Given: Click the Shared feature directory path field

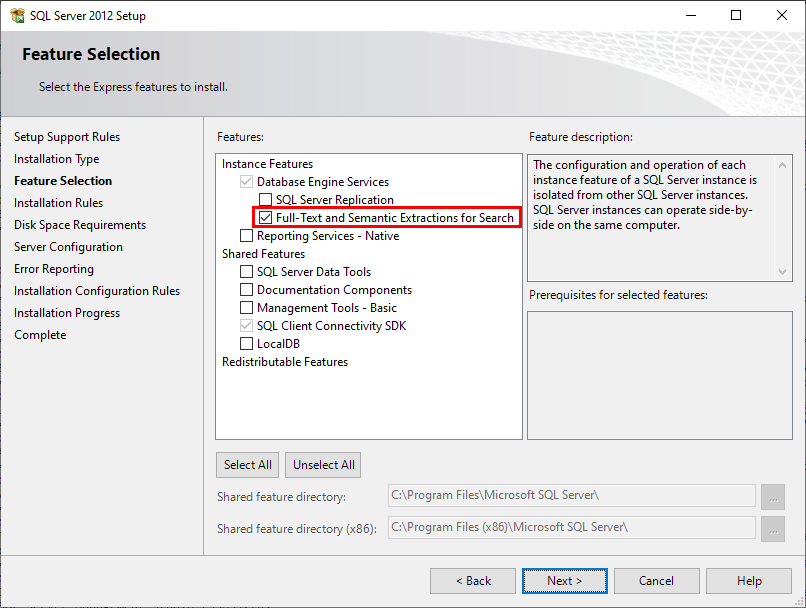Looking at the screenshot, I should 572,496.
